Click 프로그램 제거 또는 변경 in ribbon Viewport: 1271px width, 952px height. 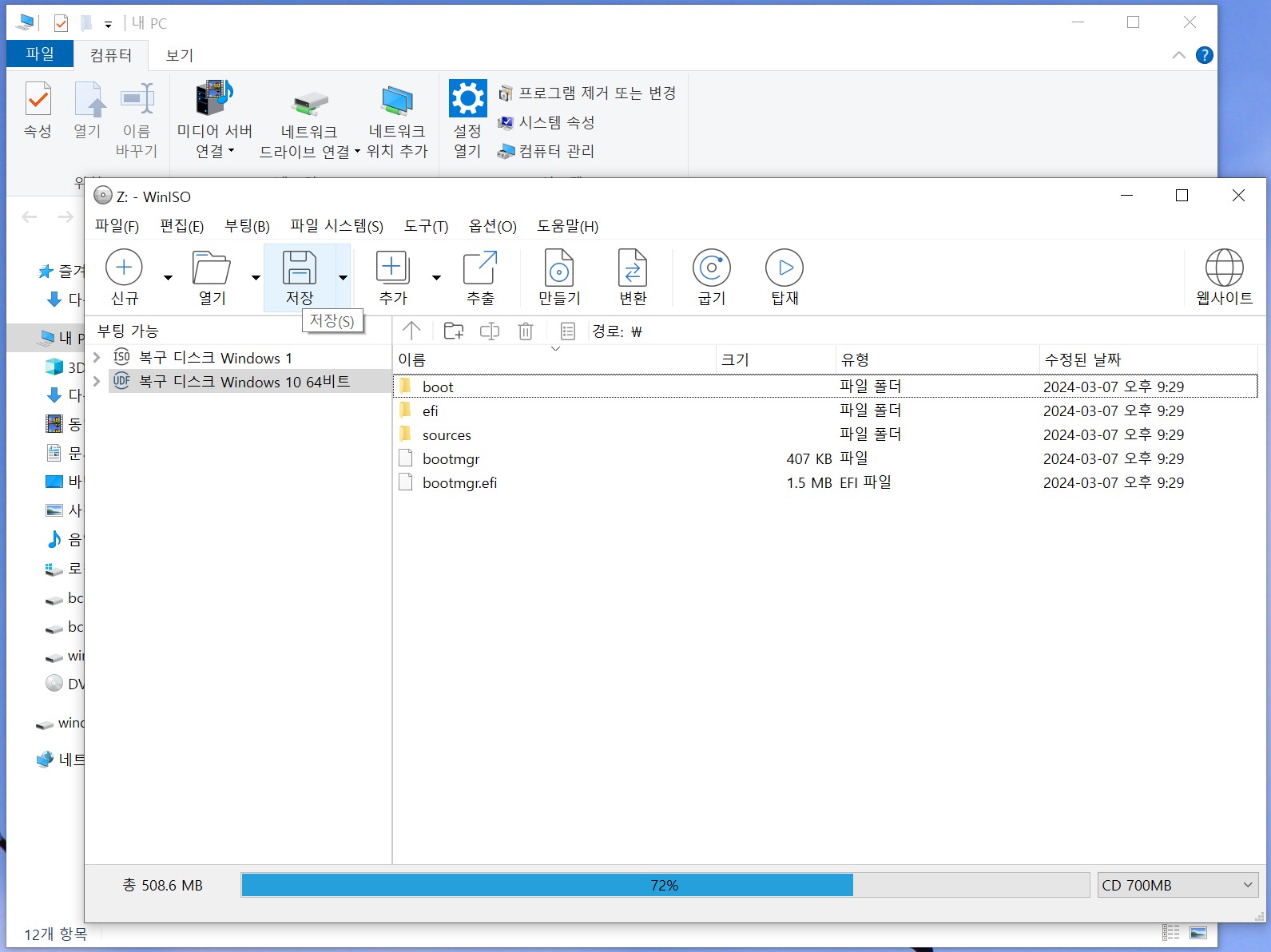pyautogui.click(x=587, y=93)
